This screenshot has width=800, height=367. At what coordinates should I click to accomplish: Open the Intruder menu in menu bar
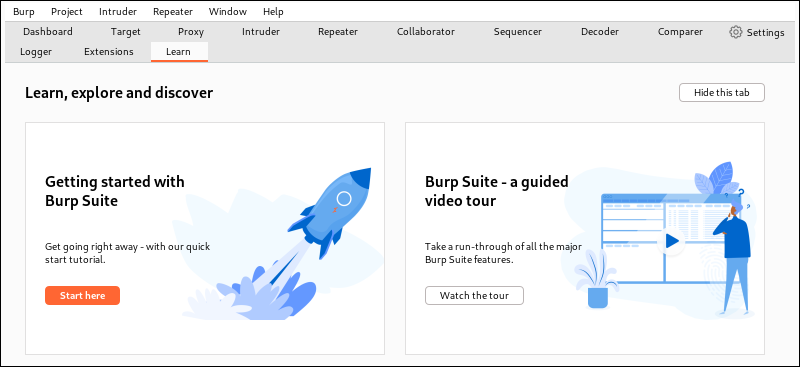pyautogui.click(x=118, y=12)
